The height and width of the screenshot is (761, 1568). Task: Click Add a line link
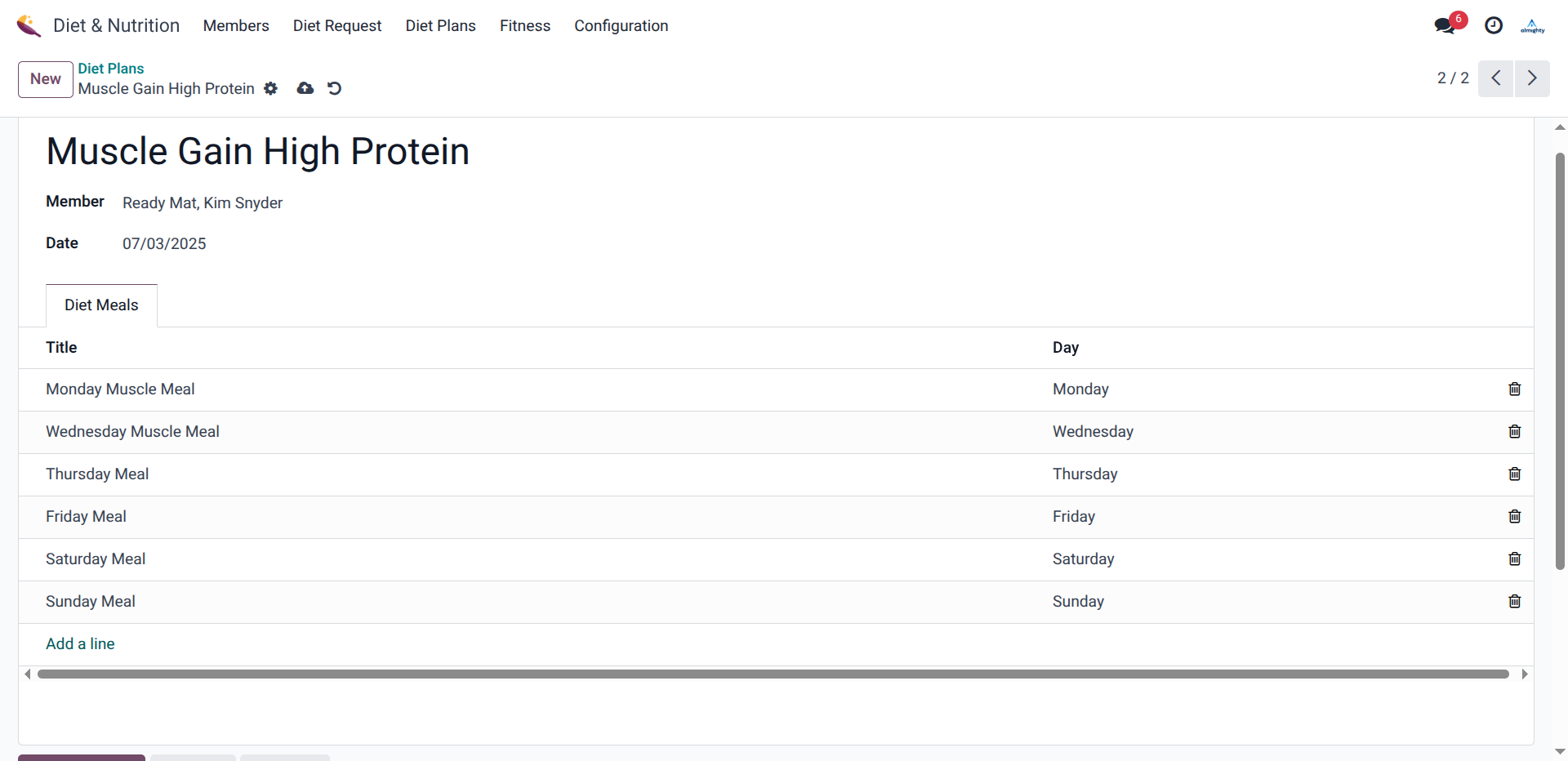[80, 644]
